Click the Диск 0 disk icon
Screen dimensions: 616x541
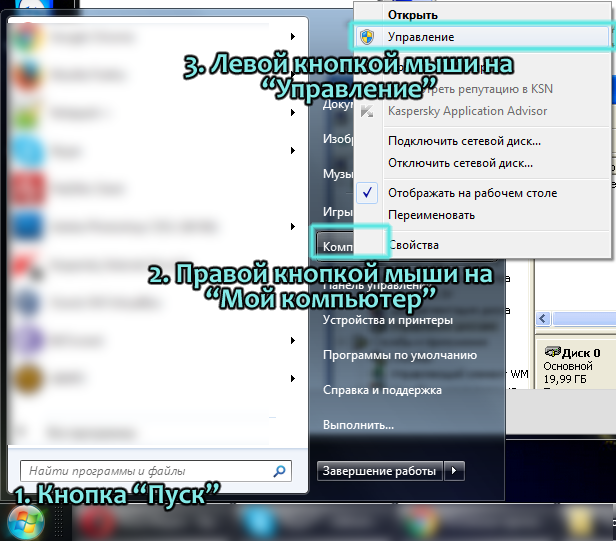click(x=550, y=353)
